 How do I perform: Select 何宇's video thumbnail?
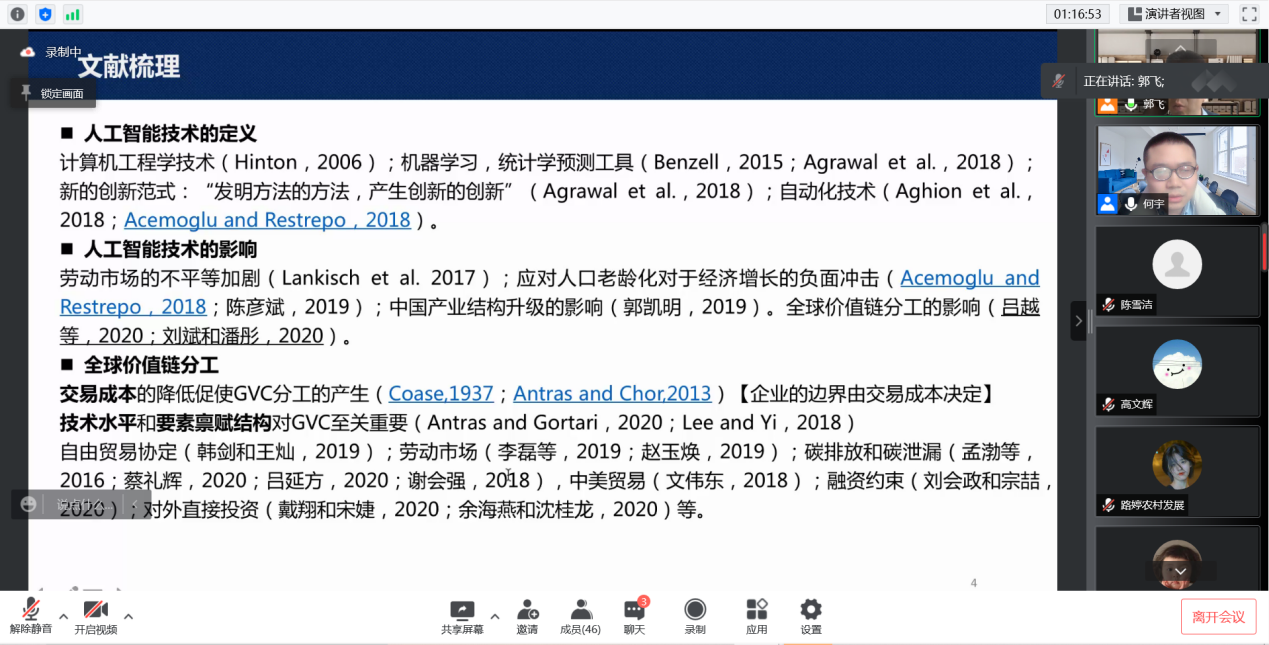(x=1177, y=170)
